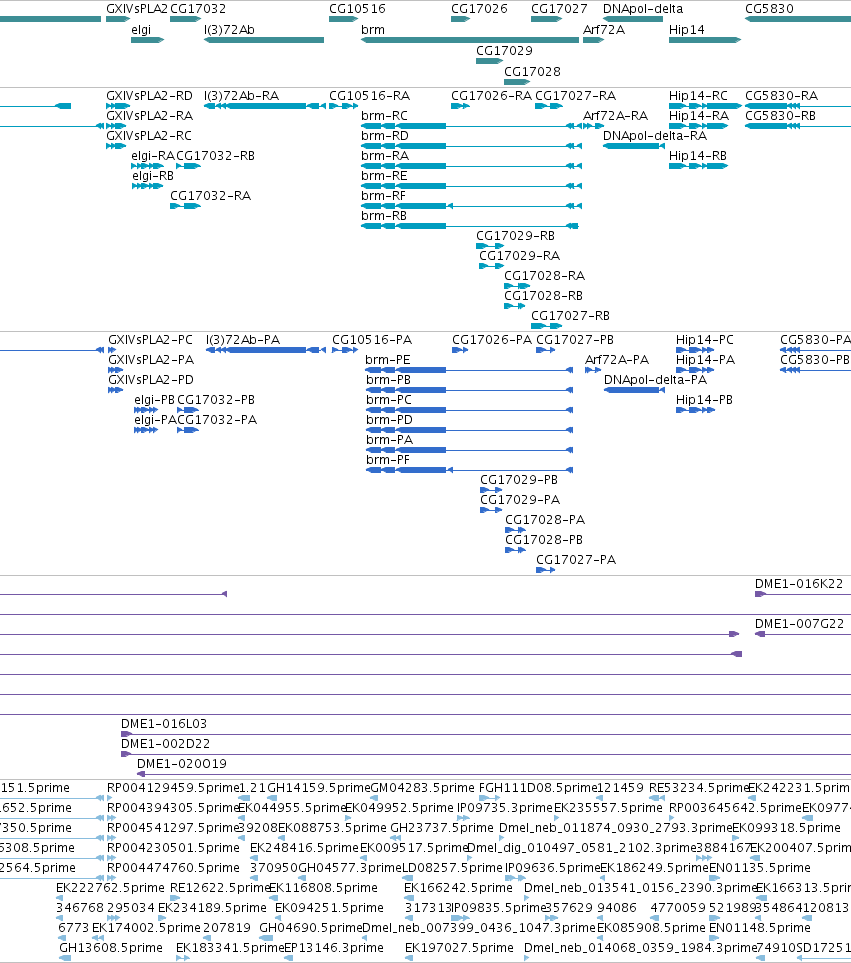Image resolution: width=851 pixels, height=963 pixels.
Task: Click transcript label elgi-RB
Action: [x=153, y=176]
